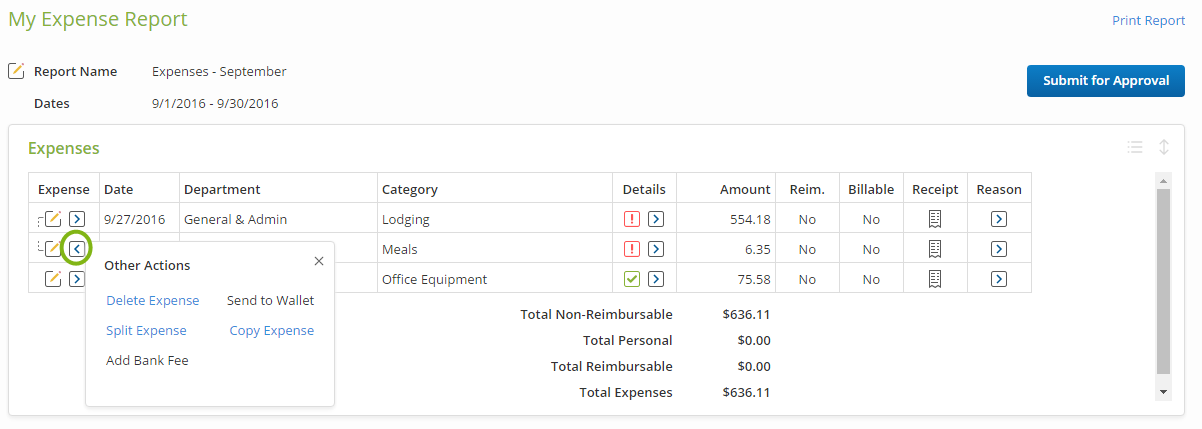Open the receipt icon for Lodging expense
1202x429 pixels.
tap(935, 219)
